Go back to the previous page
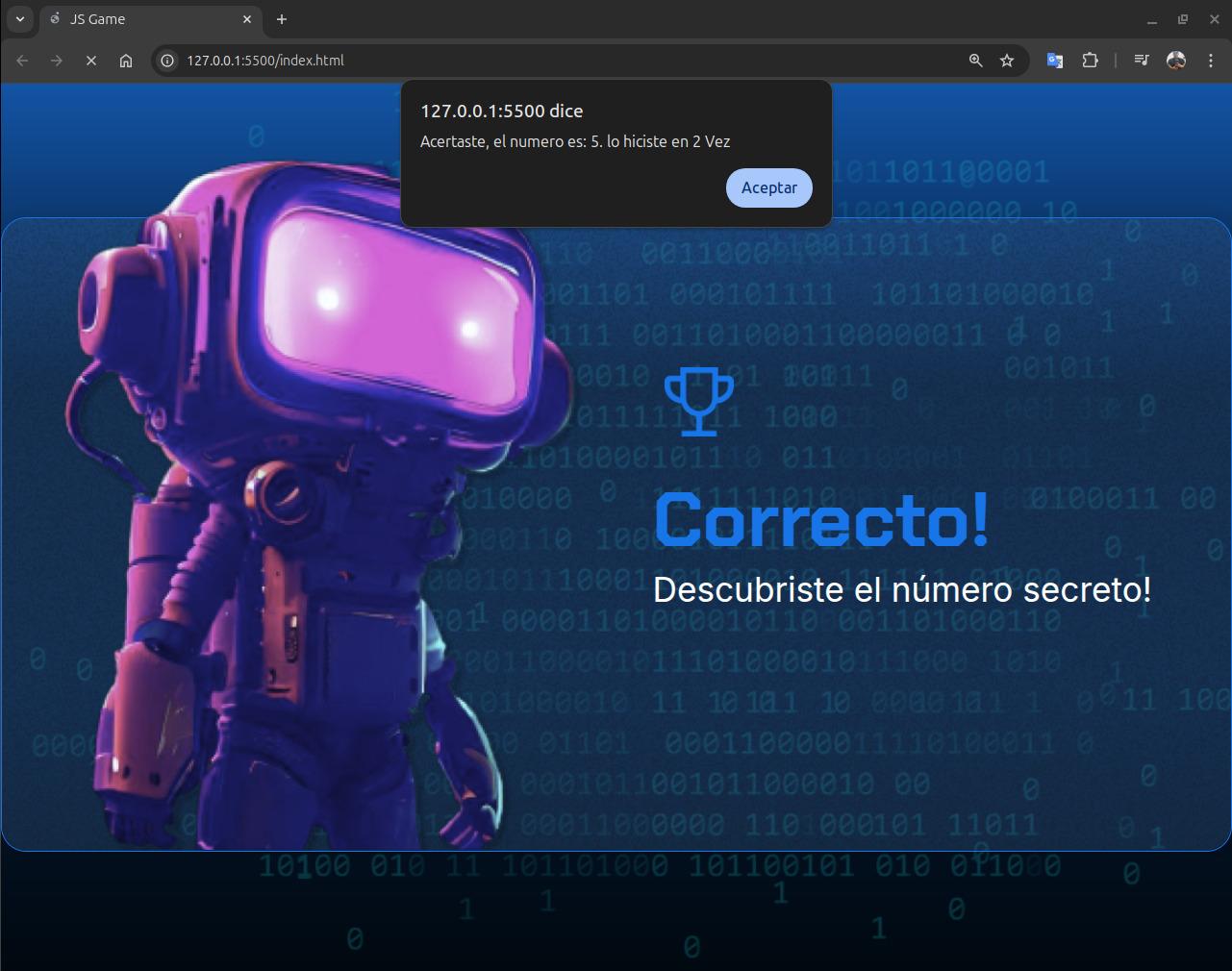The height and width of the screenshot is (971, 1232). click(x=23, y=61)
